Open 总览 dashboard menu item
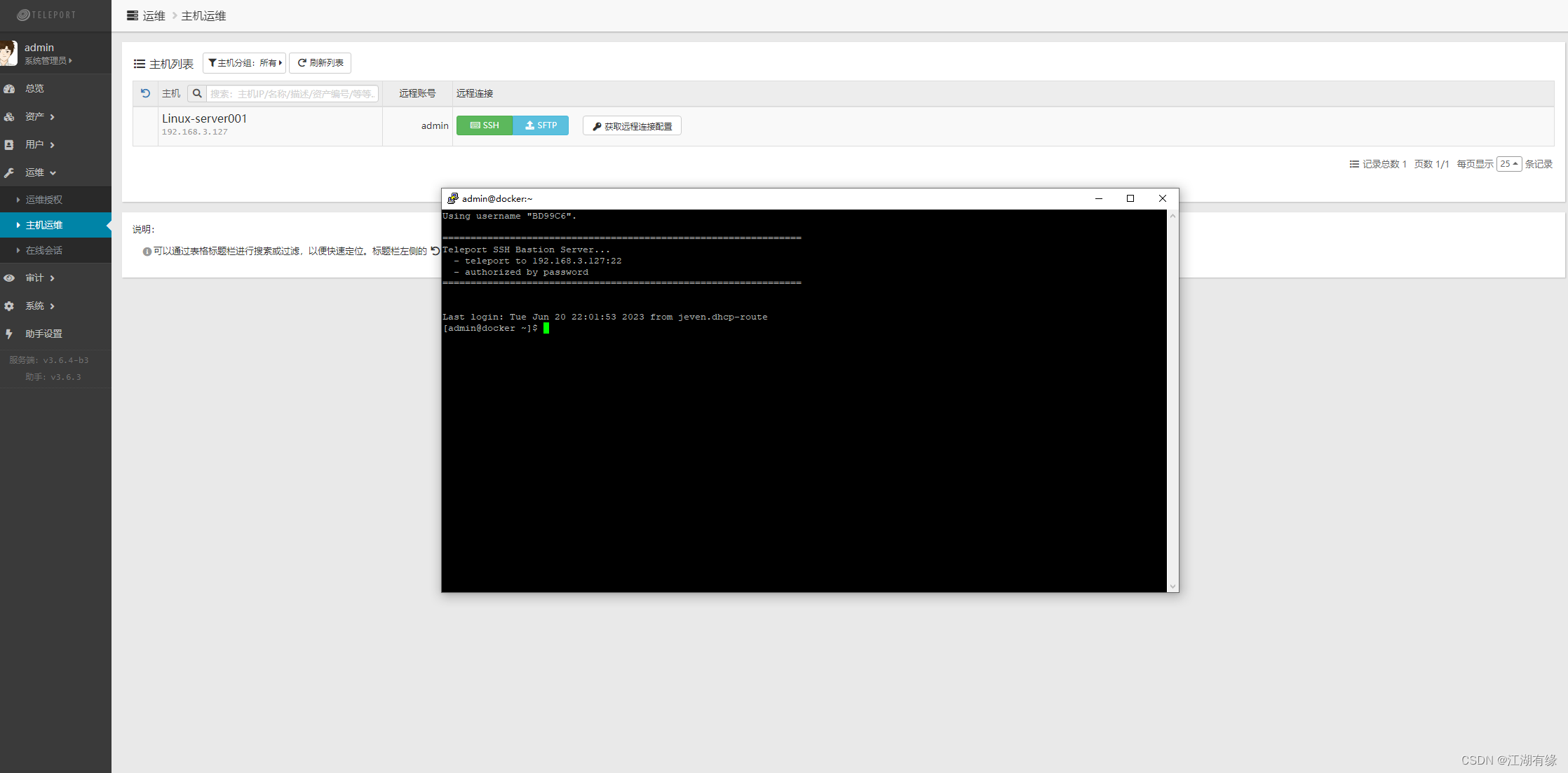This screenshot has width=1568, height=773. click(34, 88)
